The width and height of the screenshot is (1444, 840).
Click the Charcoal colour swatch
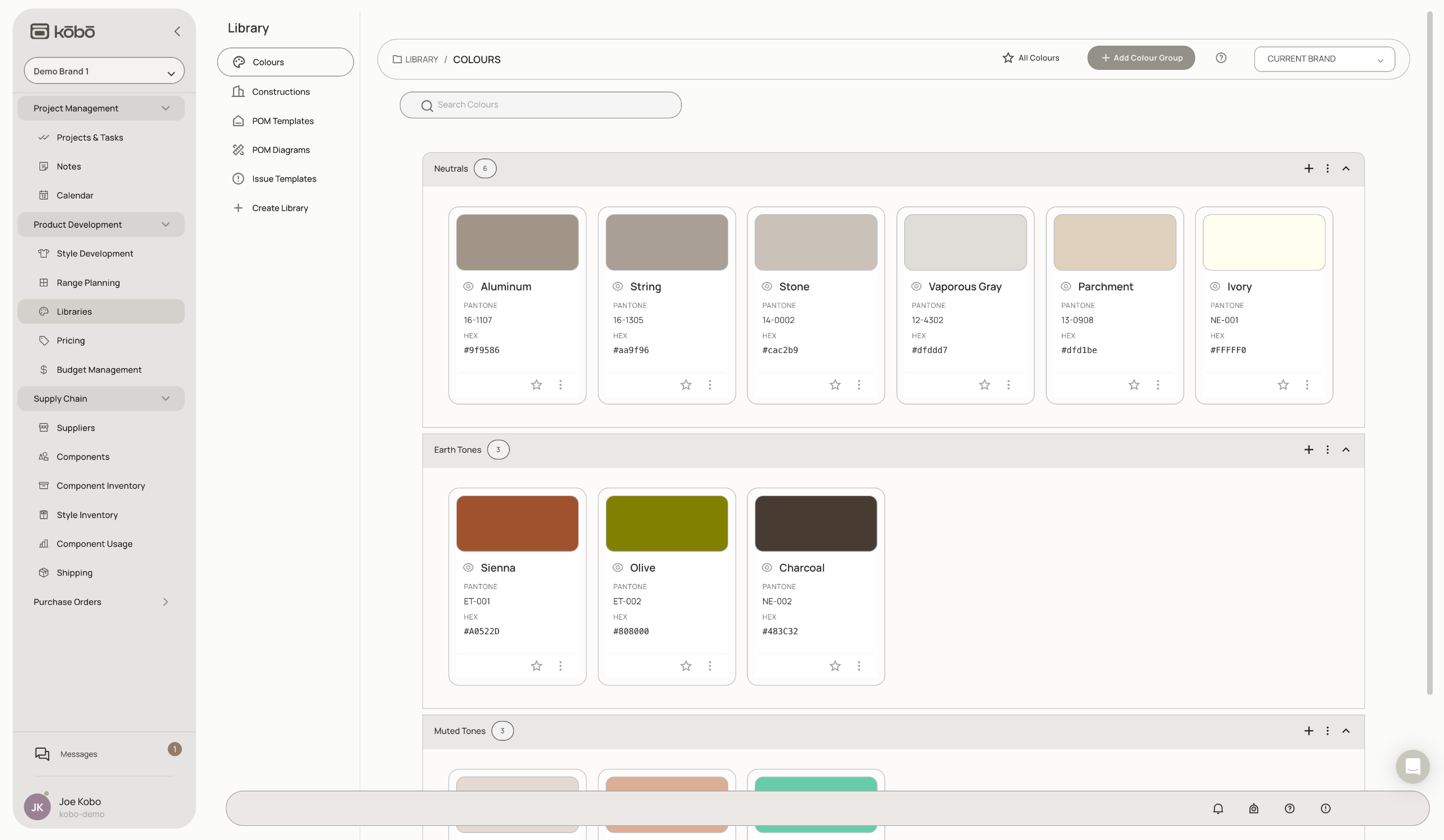[815, 523]
